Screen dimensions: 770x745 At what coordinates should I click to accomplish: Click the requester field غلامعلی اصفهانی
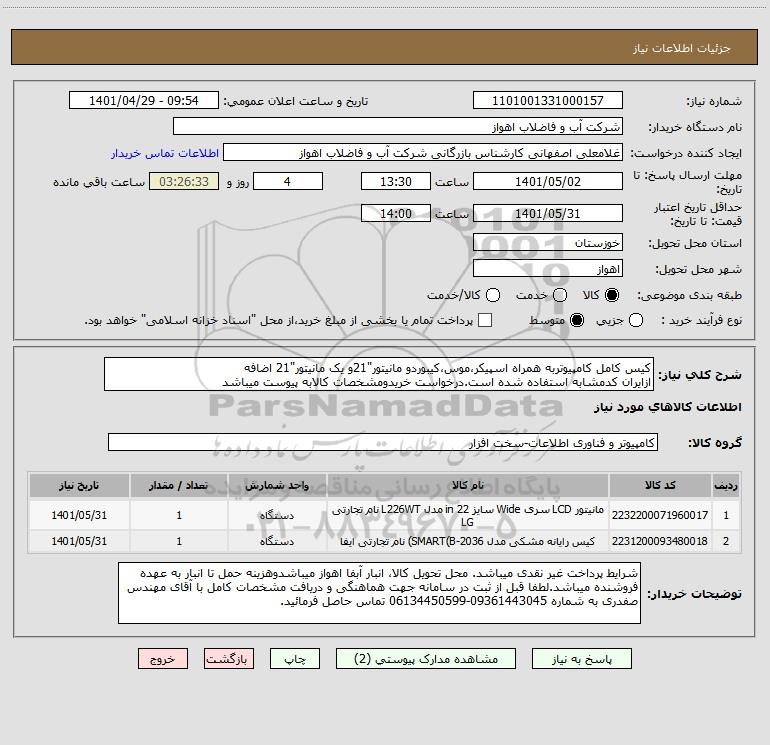pyautogui.click(x=423, y=153)
